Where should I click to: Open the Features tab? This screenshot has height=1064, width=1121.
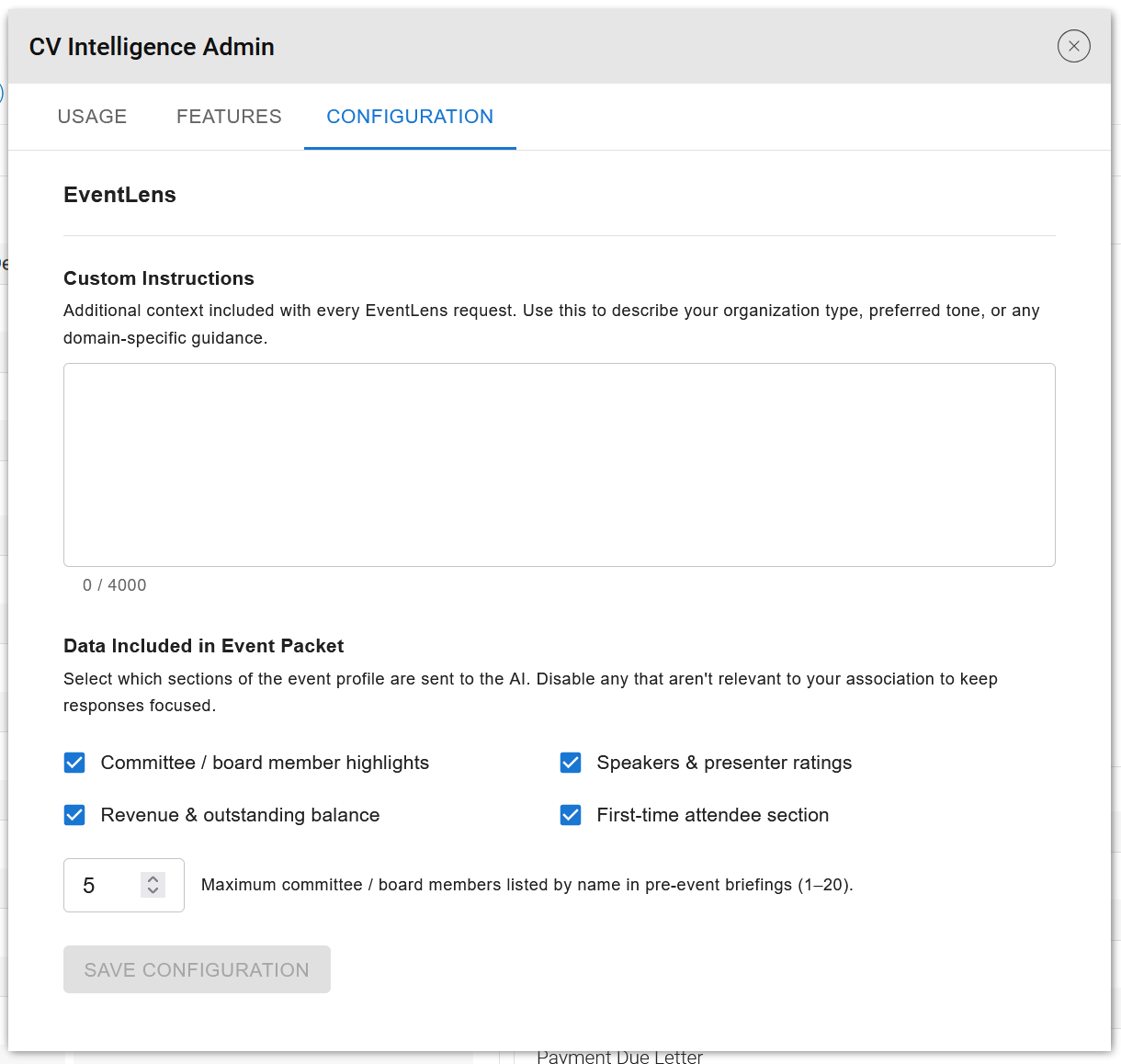pos(229,117)
